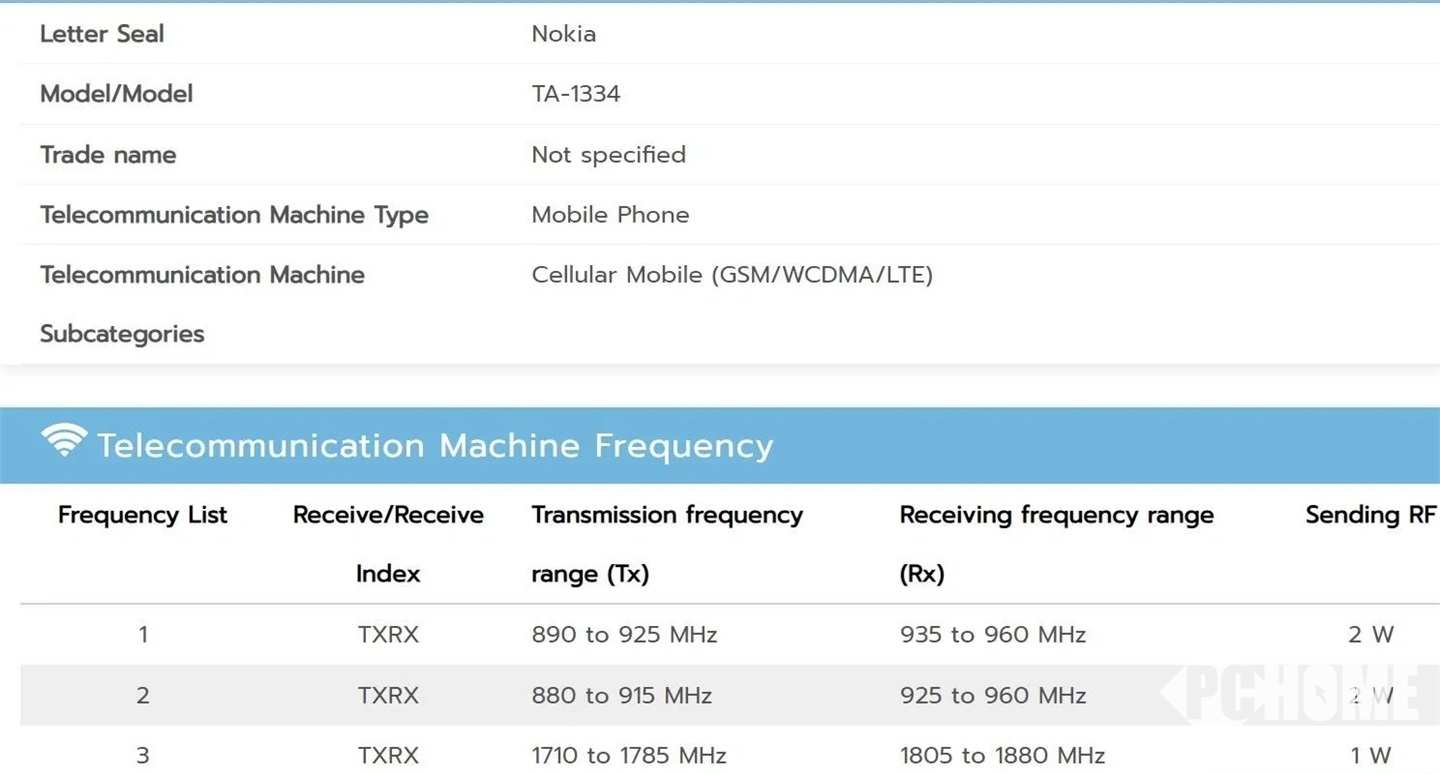Select the 890 to 925 MHz cell
1440x774 pixels.
click(624, 635)
